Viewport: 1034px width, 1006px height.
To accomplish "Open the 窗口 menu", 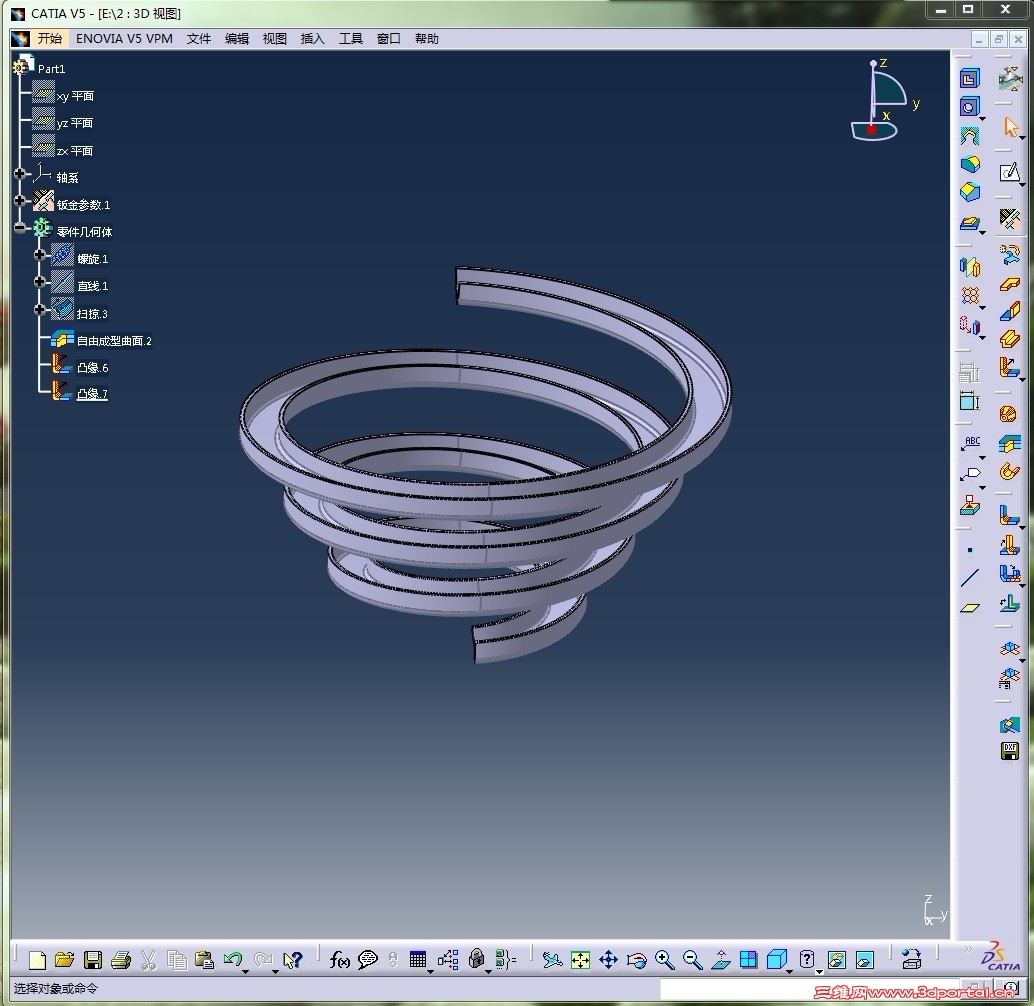I will (x=388, y=38).
